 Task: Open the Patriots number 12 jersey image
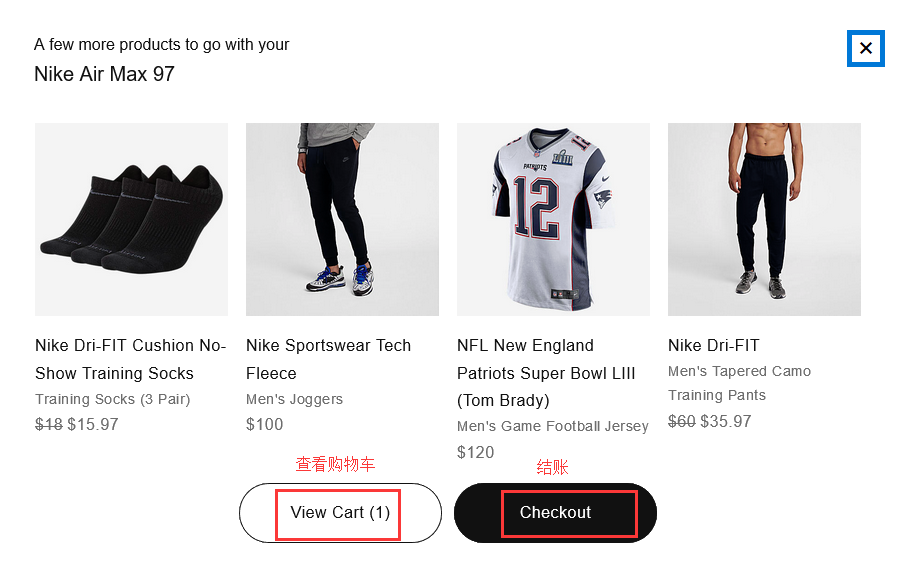(x=553, y=219)
